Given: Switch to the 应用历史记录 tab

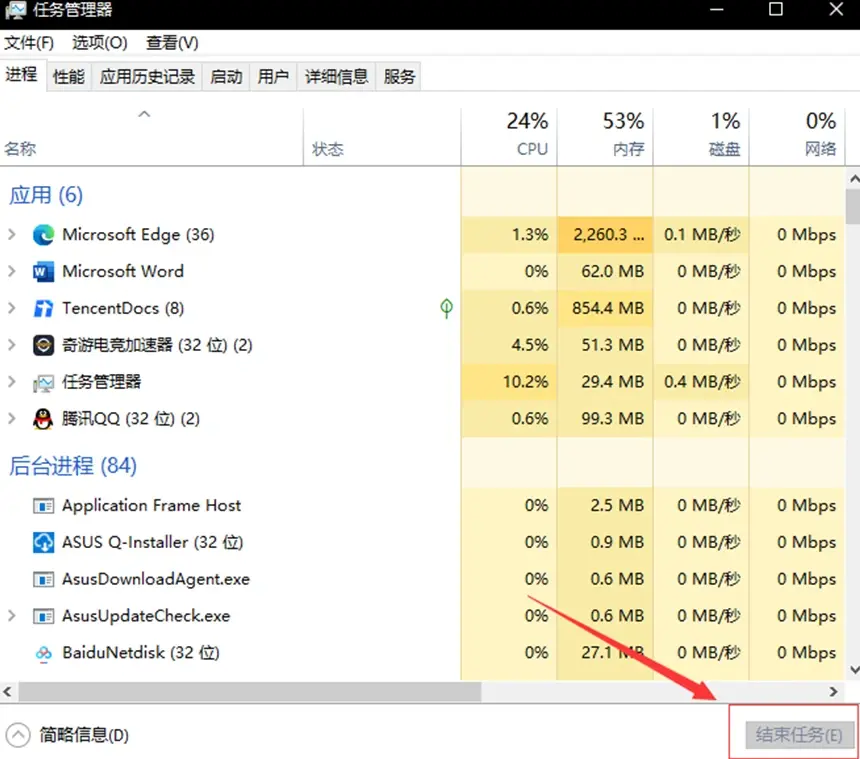Looking at the screenshot, I should point(148,77).
